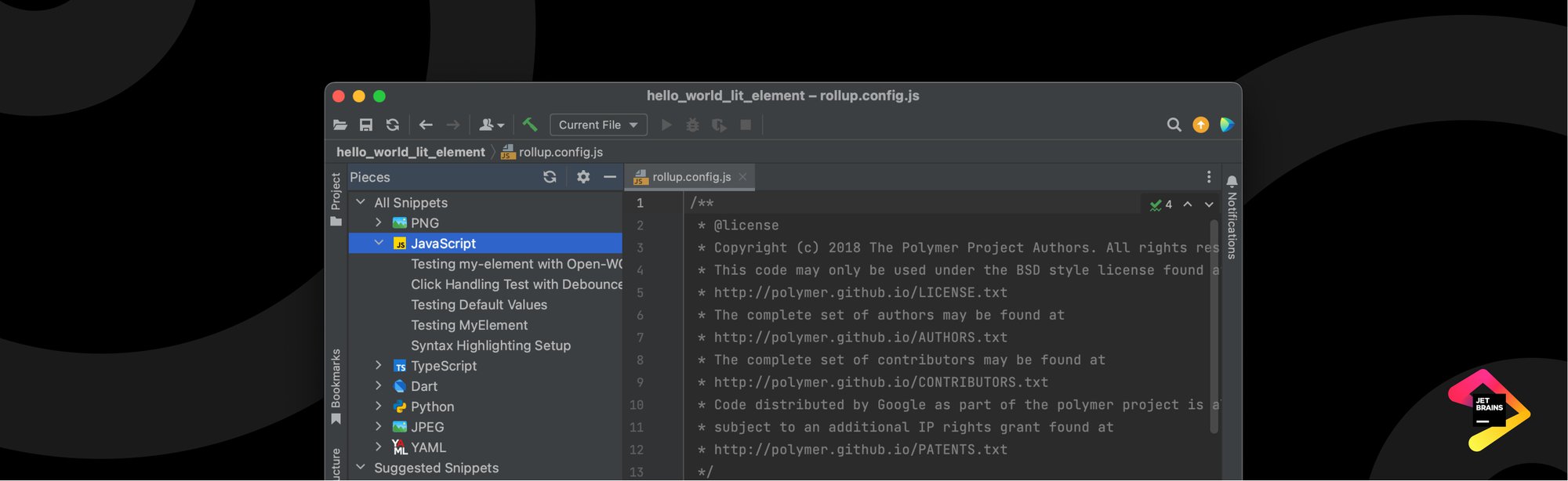
Task: Select the Dart tree item
Action: coord(485,385)
